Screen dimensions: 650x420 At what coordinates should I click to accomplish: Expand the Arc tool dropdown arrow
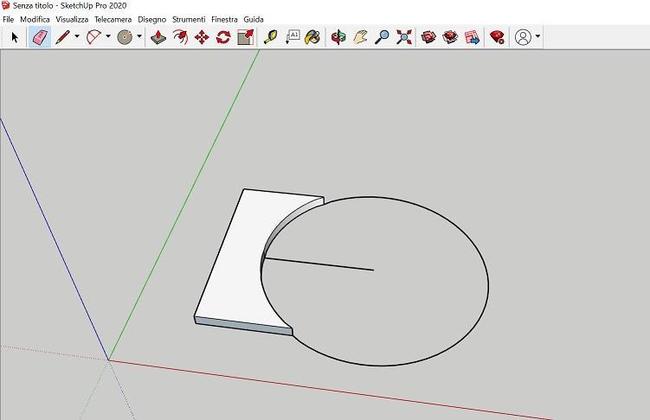tap(107, 37)
